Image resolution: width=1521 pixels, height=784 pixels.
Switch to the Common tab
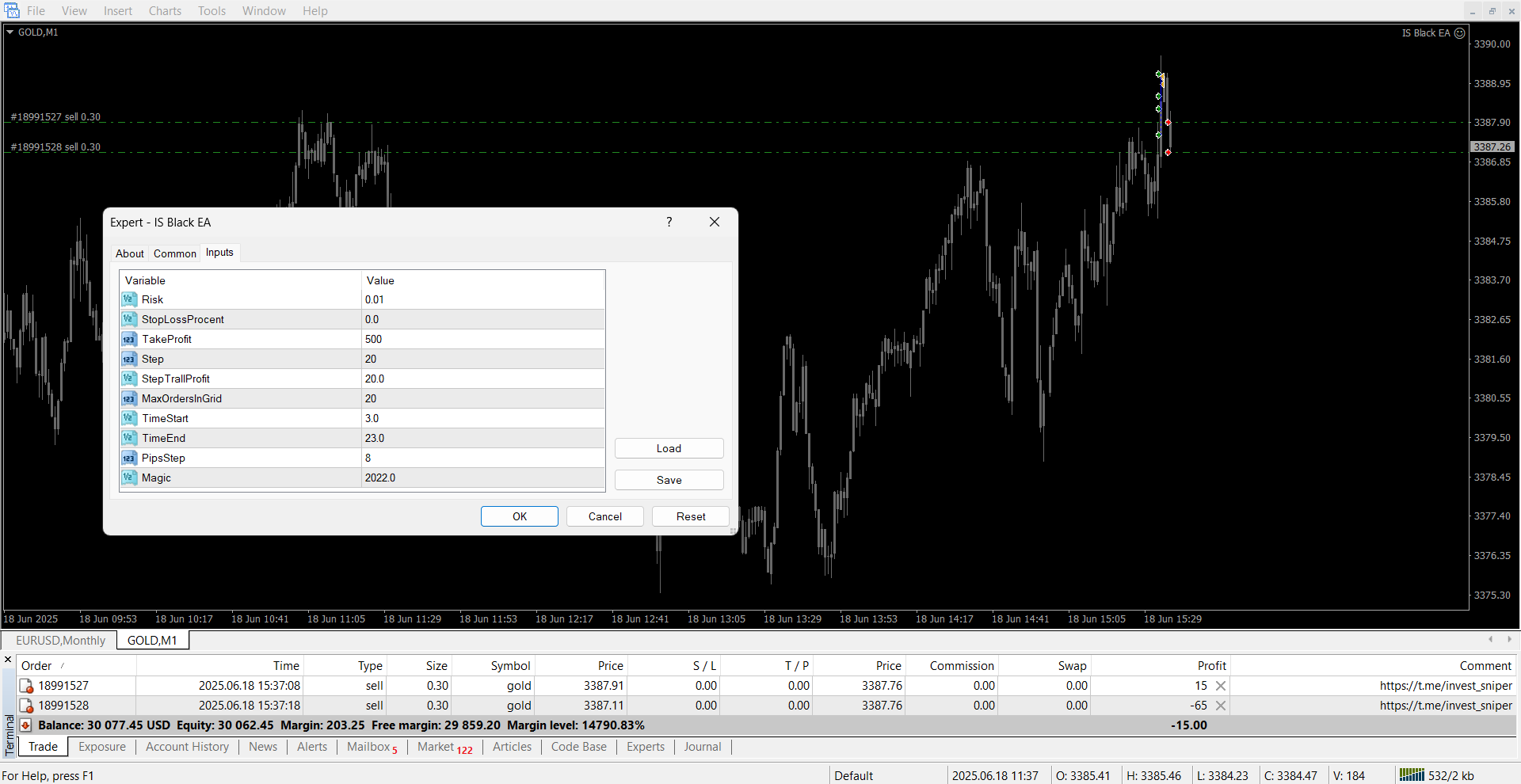174,253
